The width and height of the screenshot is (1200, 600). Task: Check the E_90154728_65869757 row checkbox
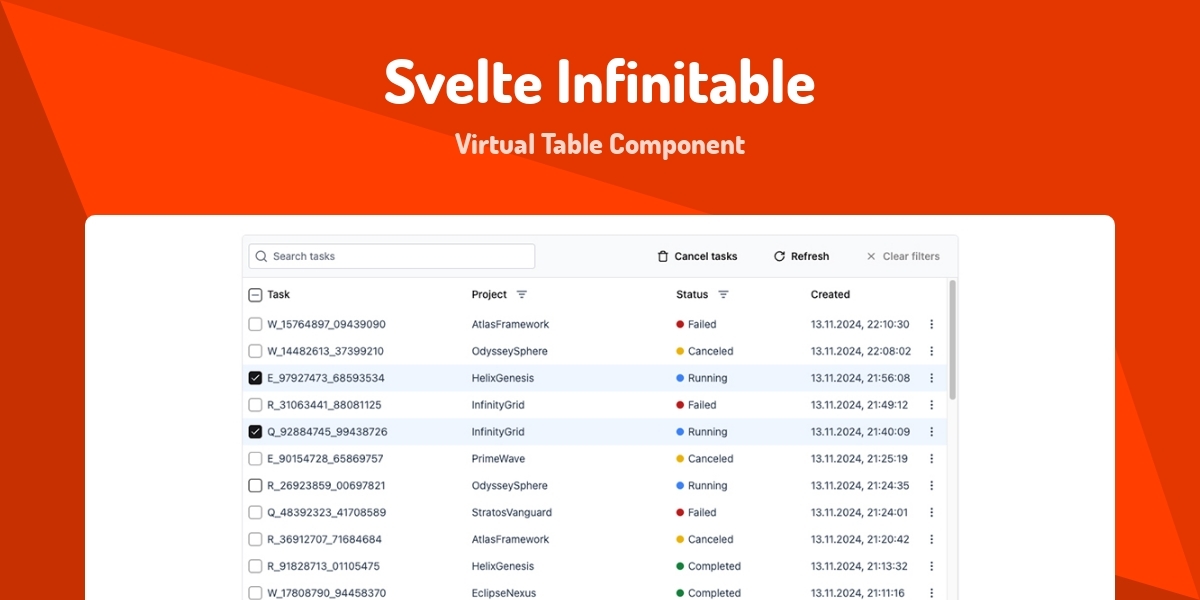pos(255,459)
